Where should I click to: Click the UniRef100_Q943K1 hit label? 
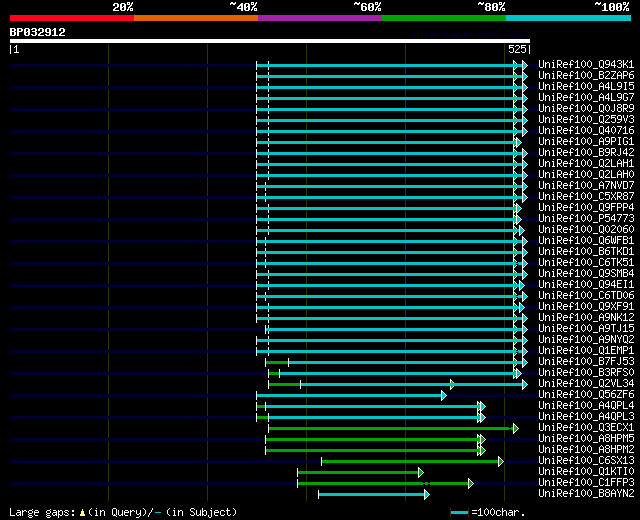pyautogui.click(x=586, y=64)
